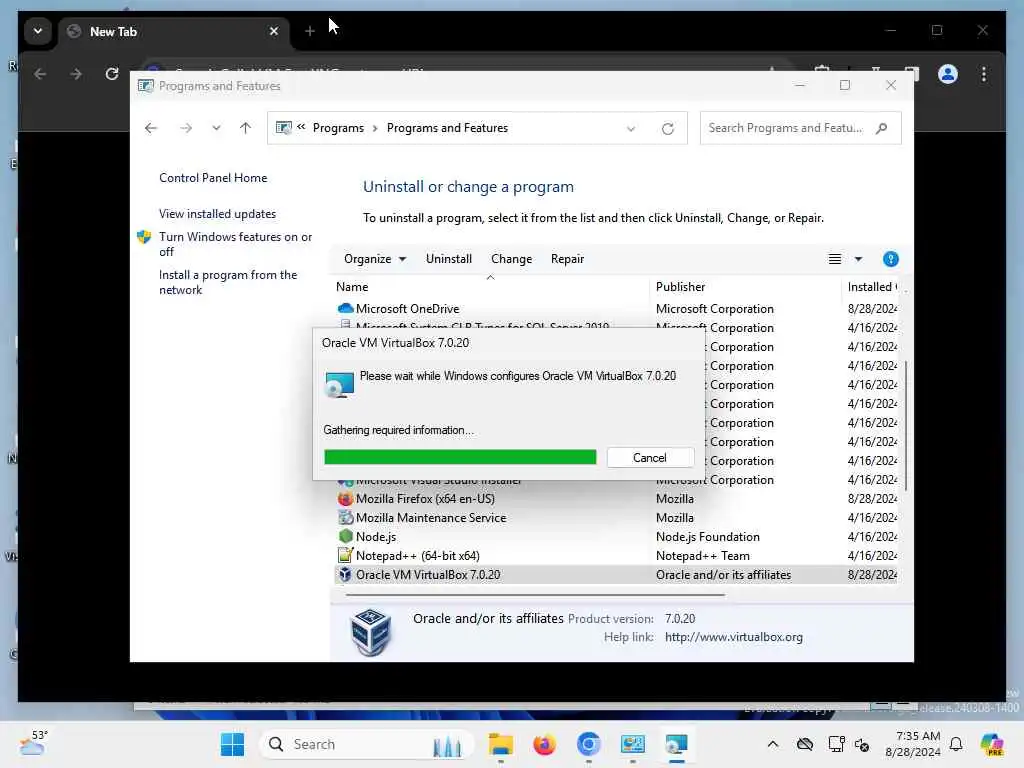Show hidden system tray icons
Image resolution: width=1024 pixels, height=768 pixels.
coord(773,744)
